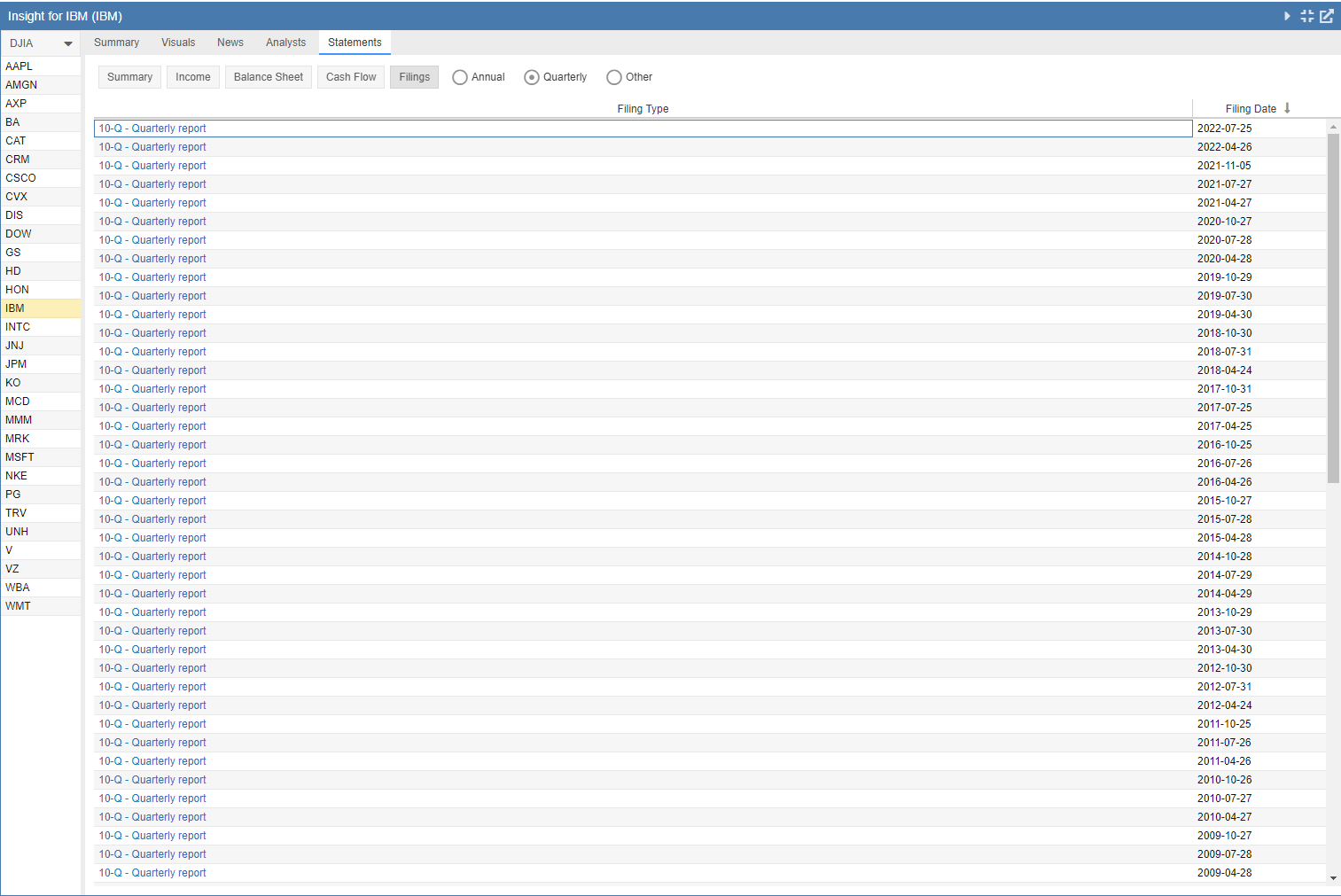Switch to the Analysts tab
The height and width of the screenshot is (896, 1341).
pyautogui.click(x=285, y=43)
